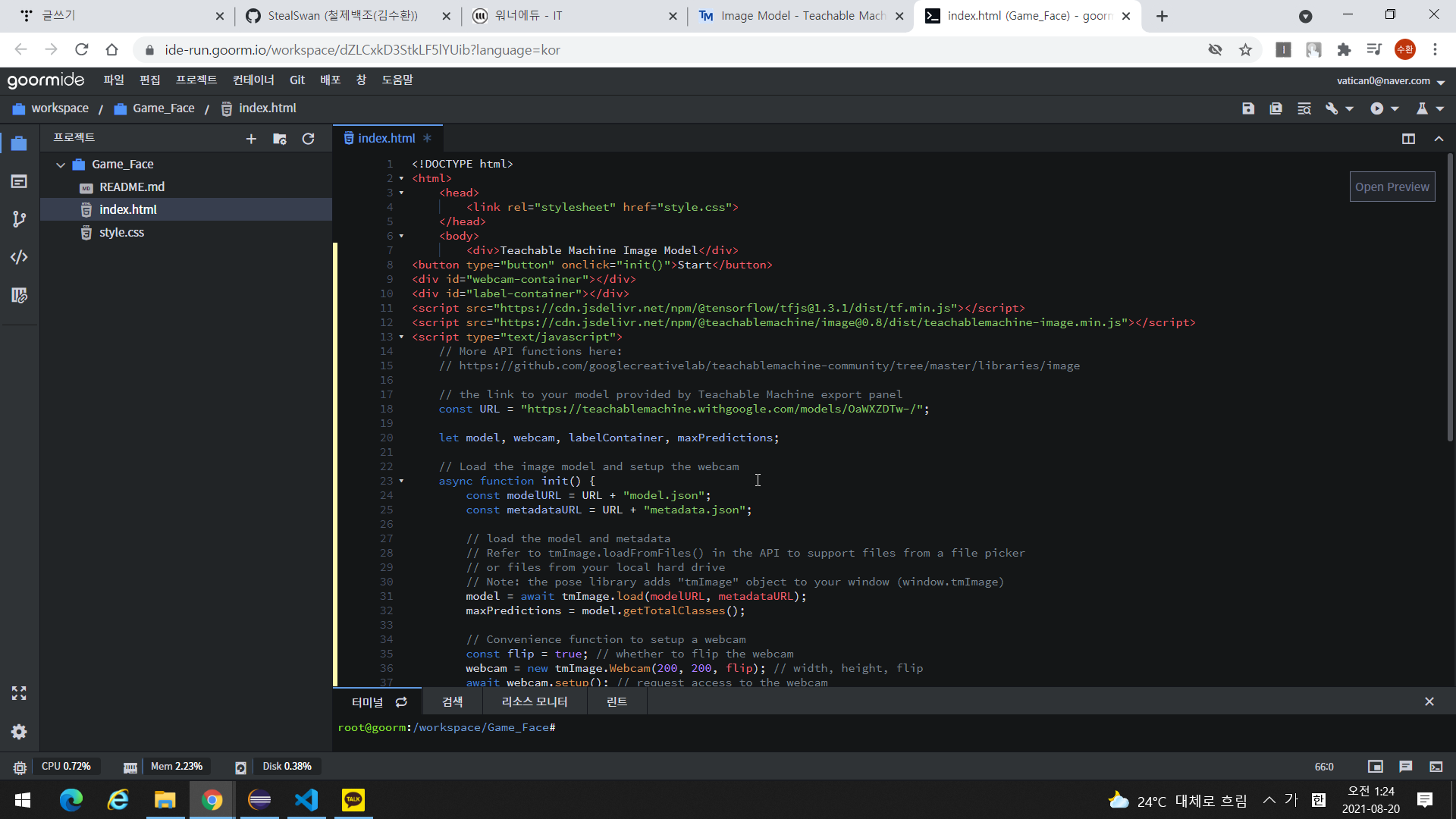Click the Open Preview button
1456x819 pixels.
1392,187
